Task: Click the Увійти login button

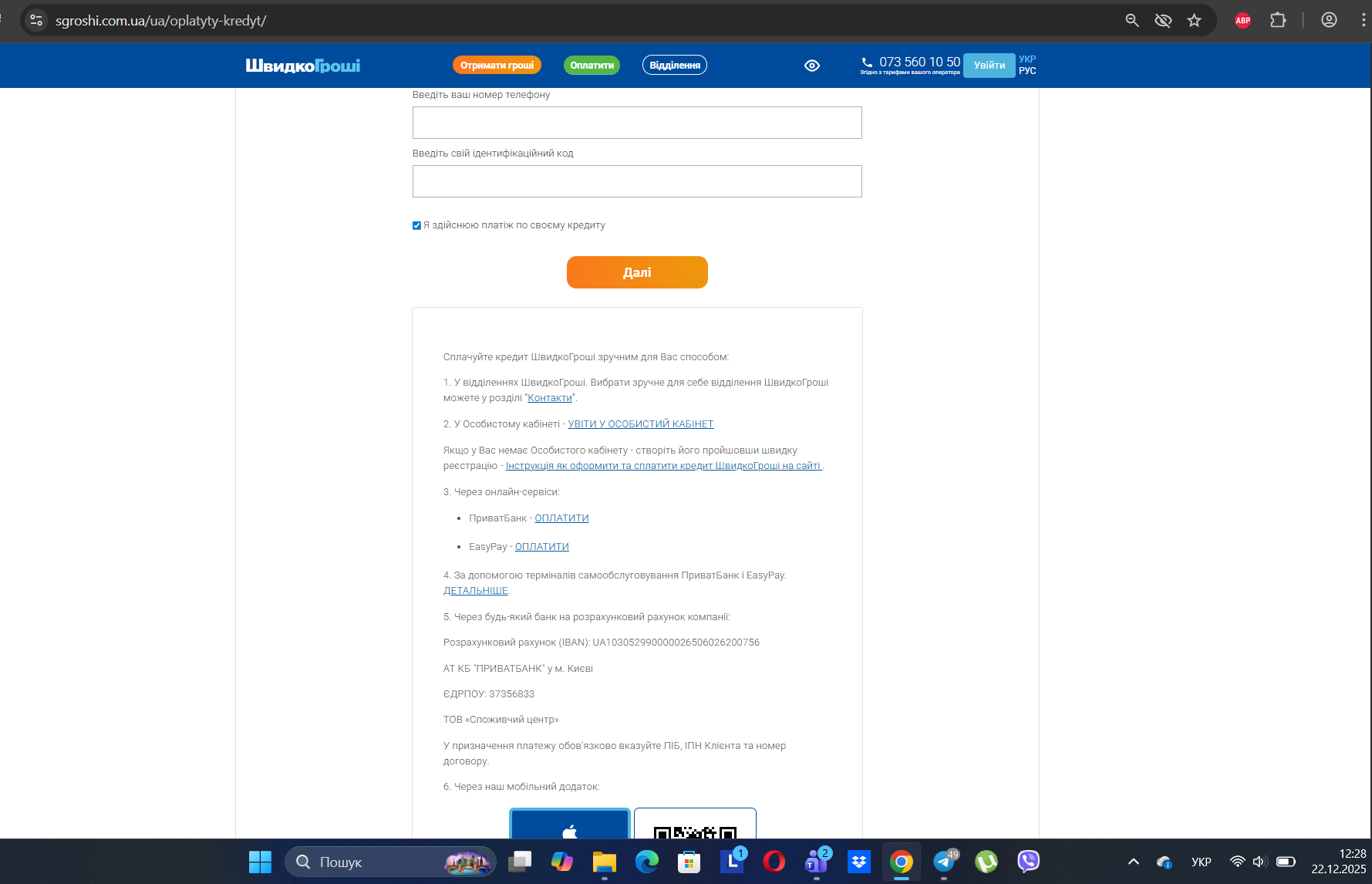Action: coord(989,66)
